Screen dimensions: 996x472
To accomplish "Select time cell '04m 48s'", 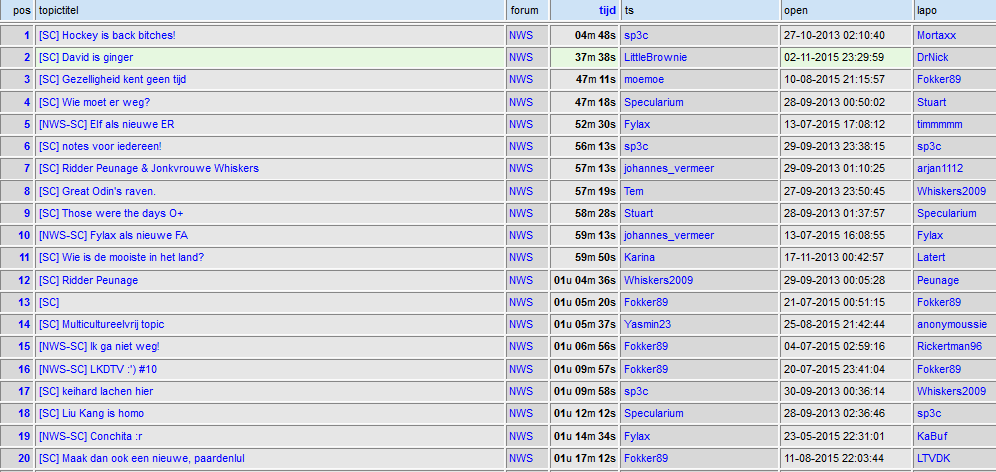I will pos(595,36).
